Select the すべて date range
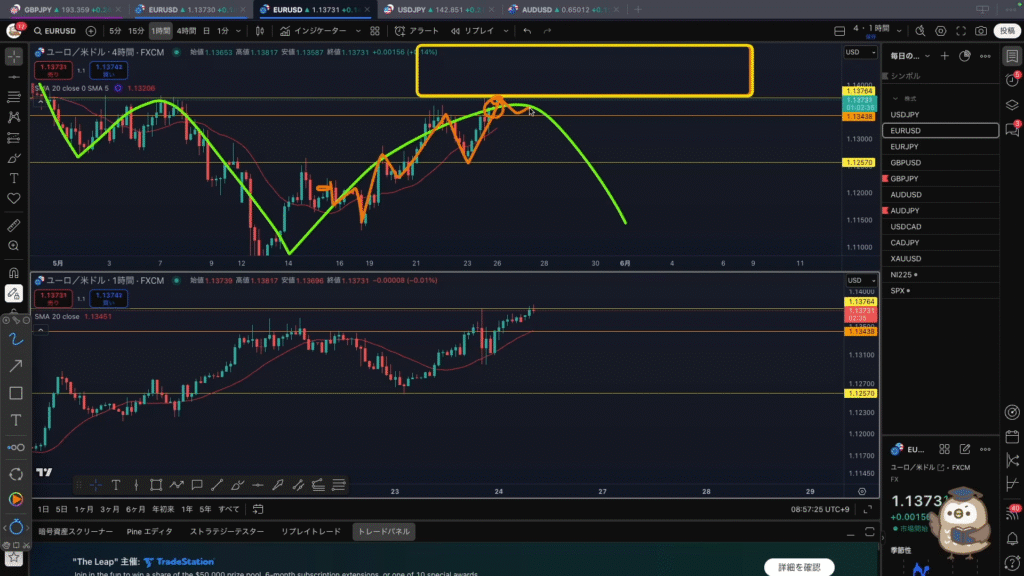The image size is (1024, 576). pyautogui.click(x=229, y=509)
